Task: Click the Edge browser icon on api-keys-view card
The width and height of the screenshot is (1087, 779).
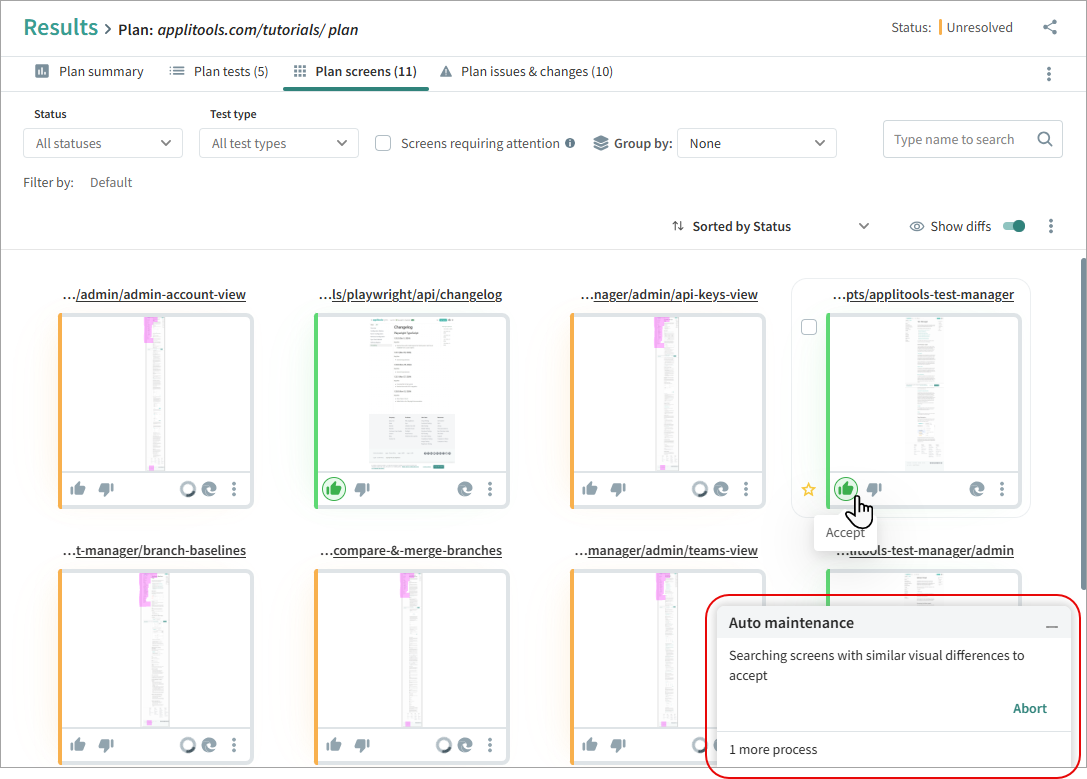Action: [721, 489]
